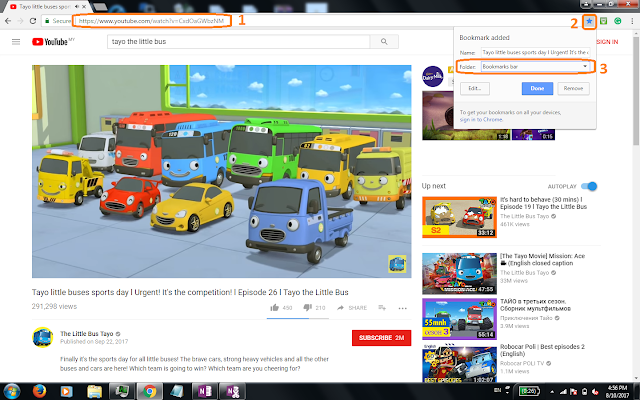Click the Remove bookmark button

[x=573, y=88]
